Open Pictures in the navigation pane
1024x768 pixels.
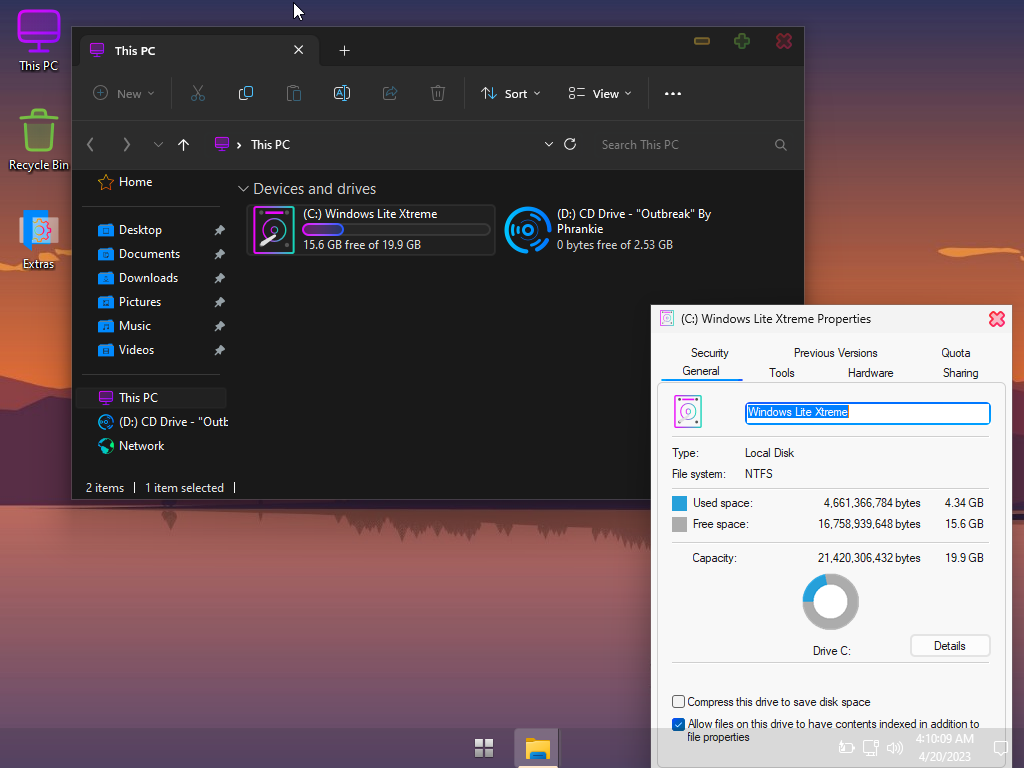[140, 302]
